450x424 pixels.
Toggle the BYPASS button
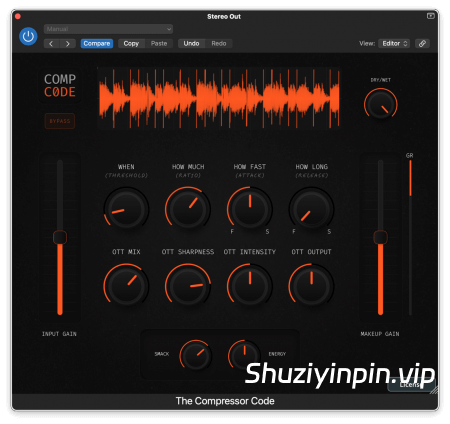click(x=60, y=121)
